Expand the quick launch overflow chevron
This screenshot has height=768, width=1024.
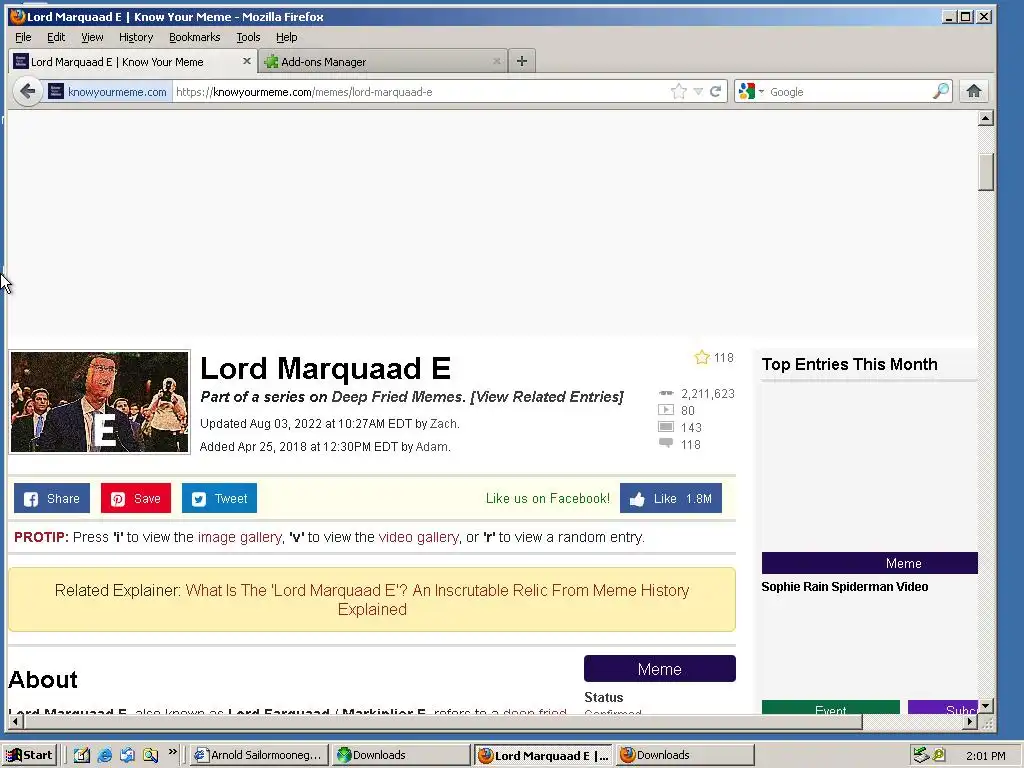click(172, 752)
